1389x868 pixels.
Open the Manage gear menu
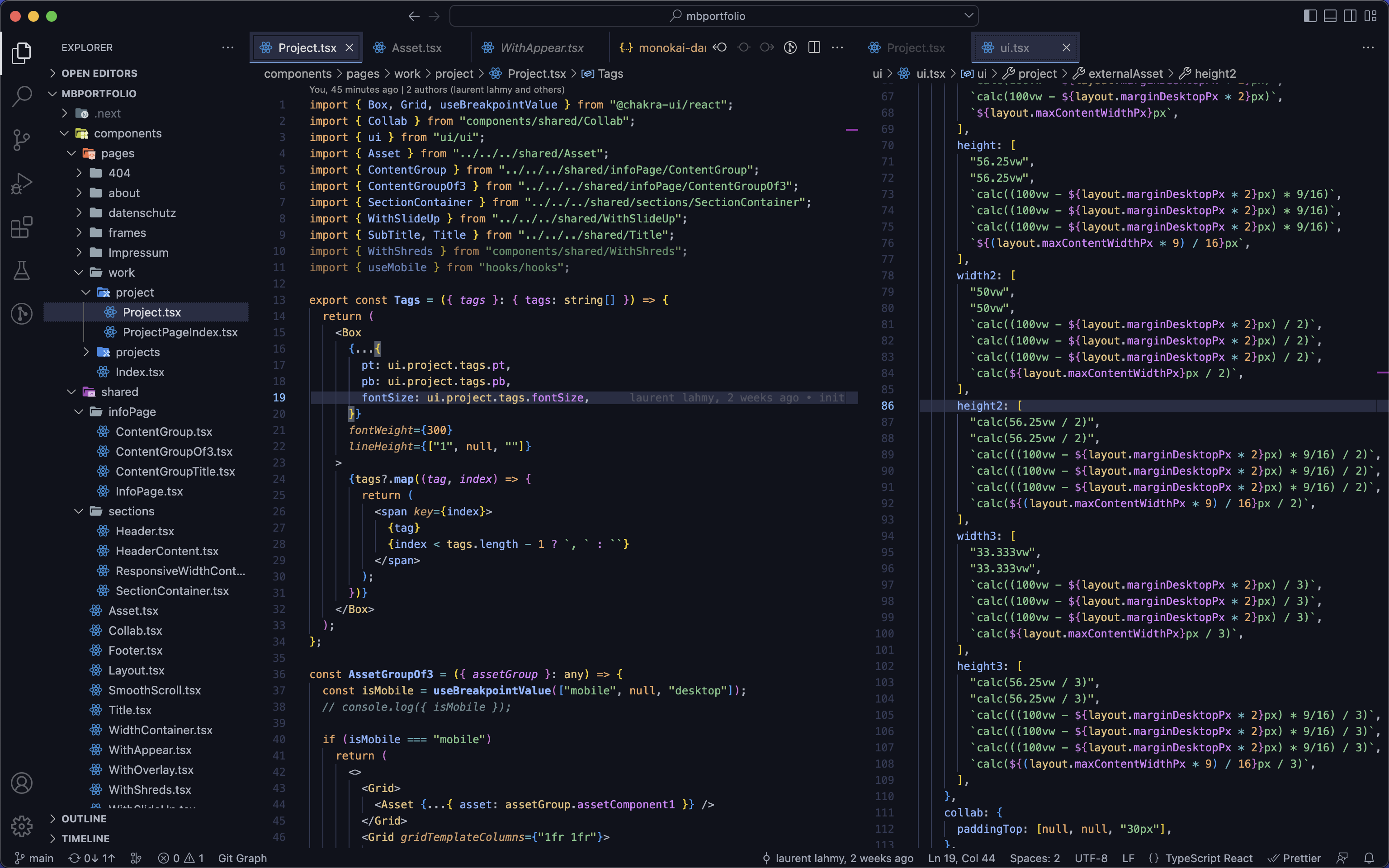click(x=21, y=826)
